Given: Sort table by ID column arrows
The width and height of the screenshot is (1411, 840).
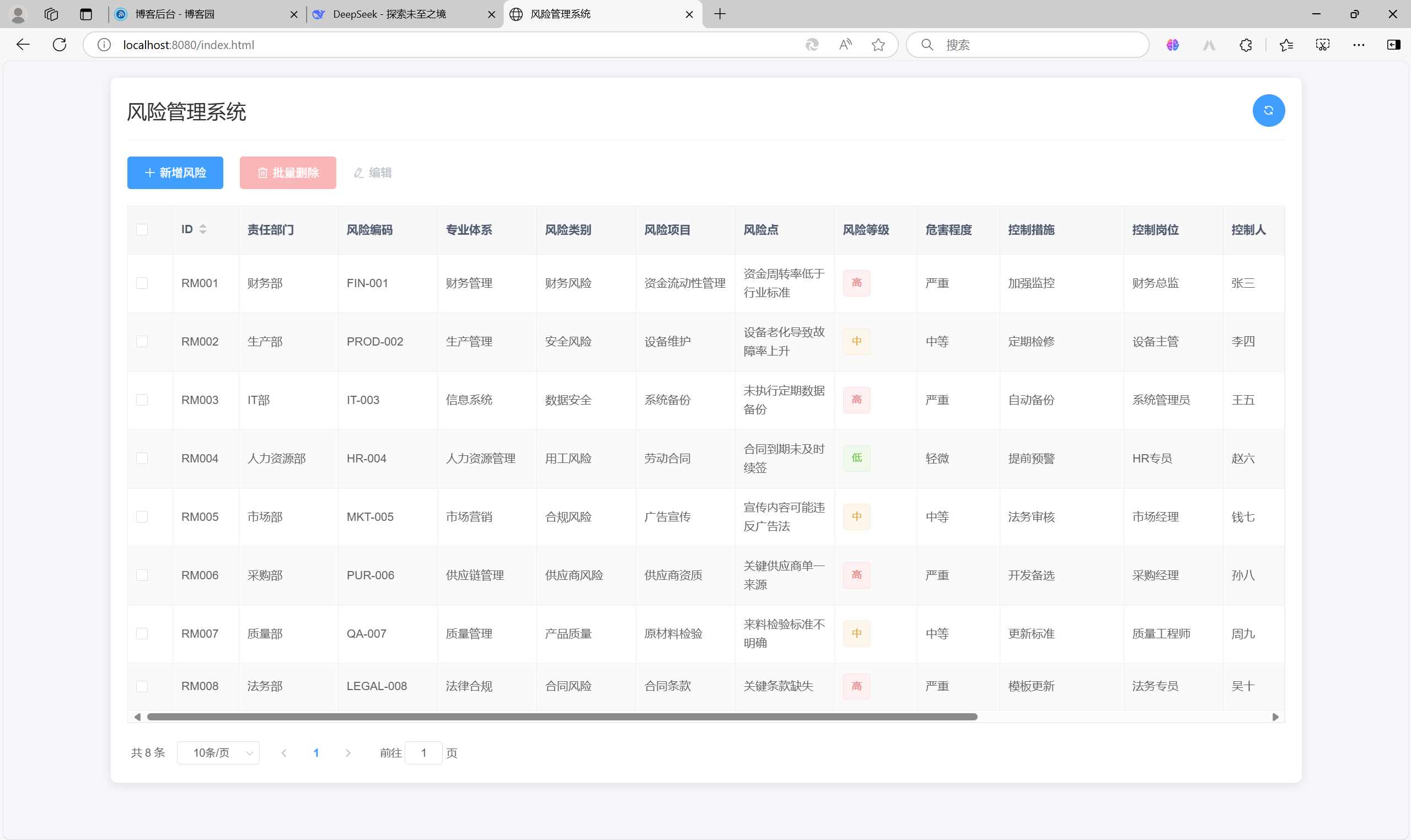Looking at the screenshot, I should [x=203, y=229].
